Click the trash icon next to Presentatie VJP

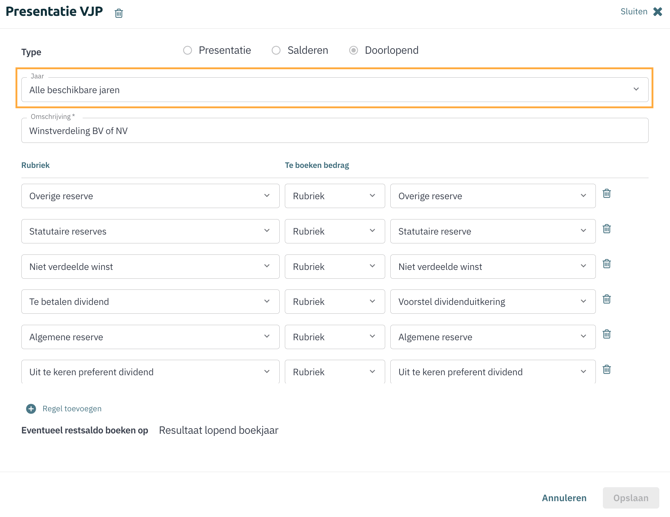click(119, 13)
